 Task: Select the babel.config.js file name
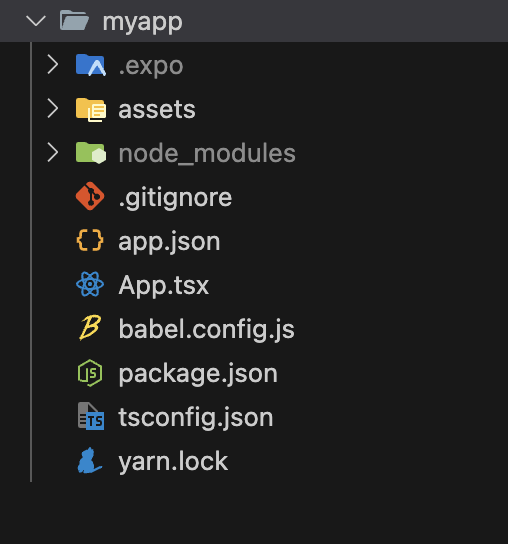206,329
